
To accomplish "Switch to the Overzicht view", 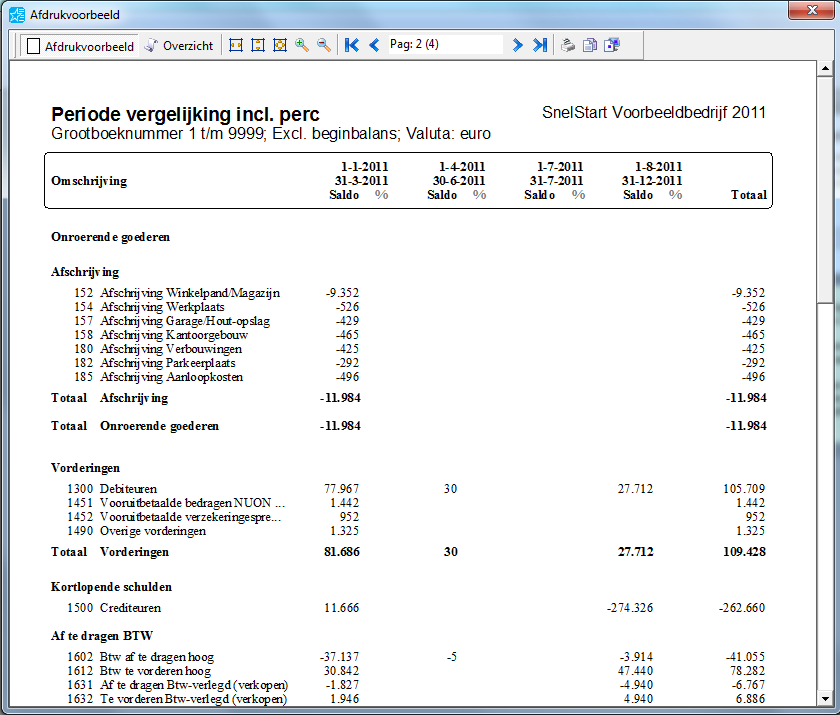I will coord(178,45).
